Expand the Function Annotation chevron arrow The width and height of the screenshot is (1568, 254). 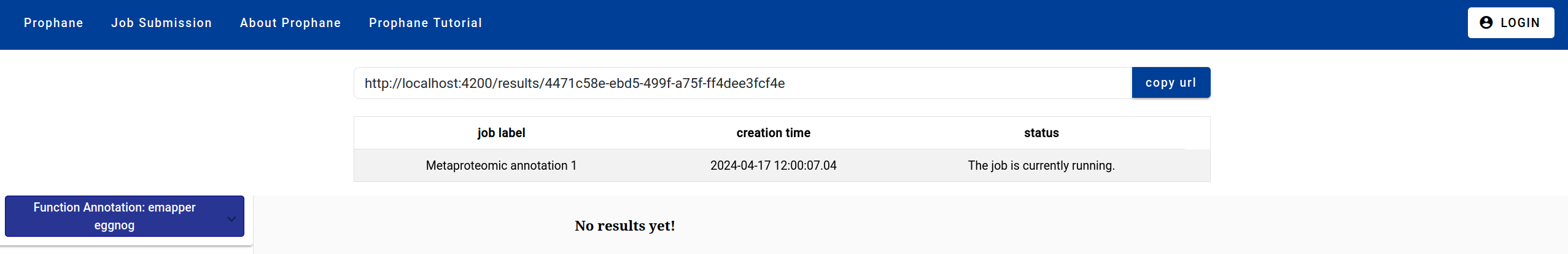click(x=231, y=218)
